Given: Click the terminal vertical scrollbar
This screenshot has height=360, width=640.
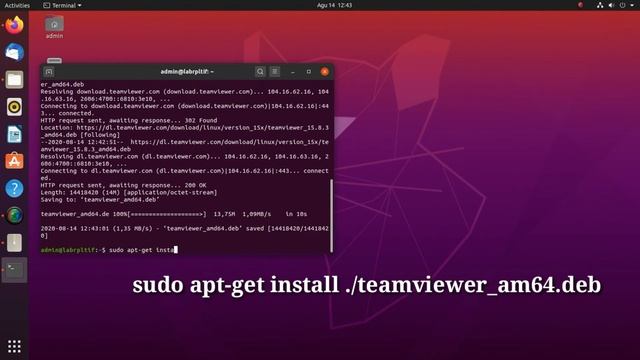Looking at the screenshot, I should coord(331,216).
